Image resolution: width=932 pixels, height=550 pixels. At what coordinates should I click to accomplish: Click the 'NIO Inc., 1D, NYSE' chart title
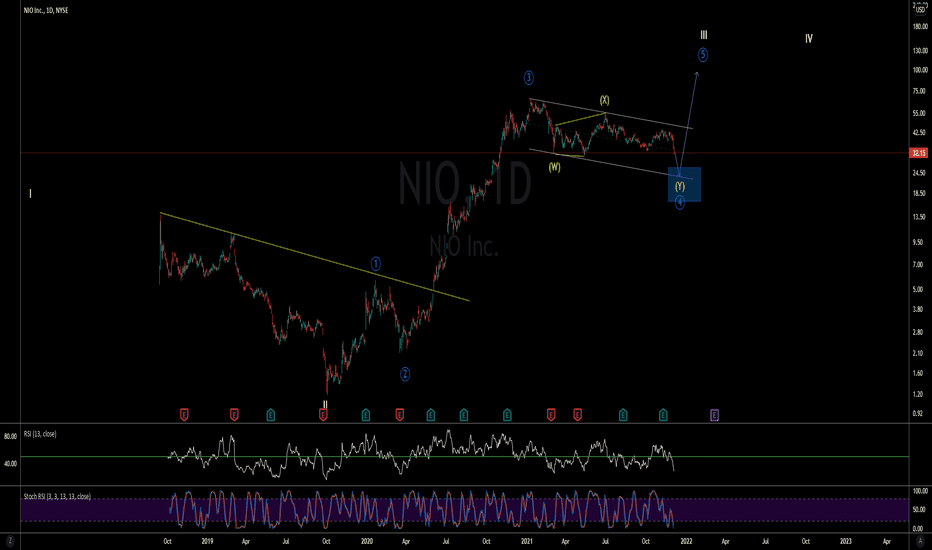point(46,10)
